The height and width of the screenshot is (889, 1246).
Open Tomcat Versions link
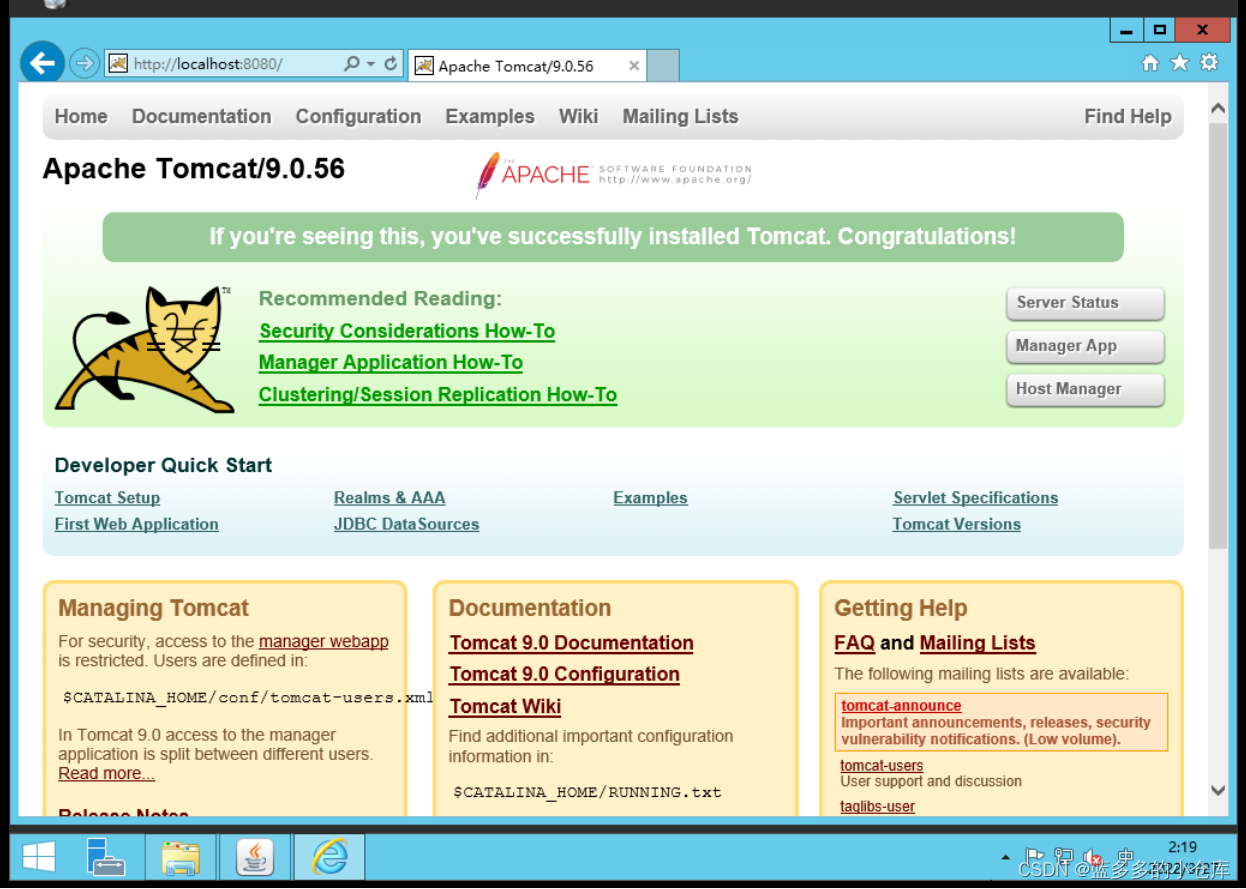click(956, 524)
